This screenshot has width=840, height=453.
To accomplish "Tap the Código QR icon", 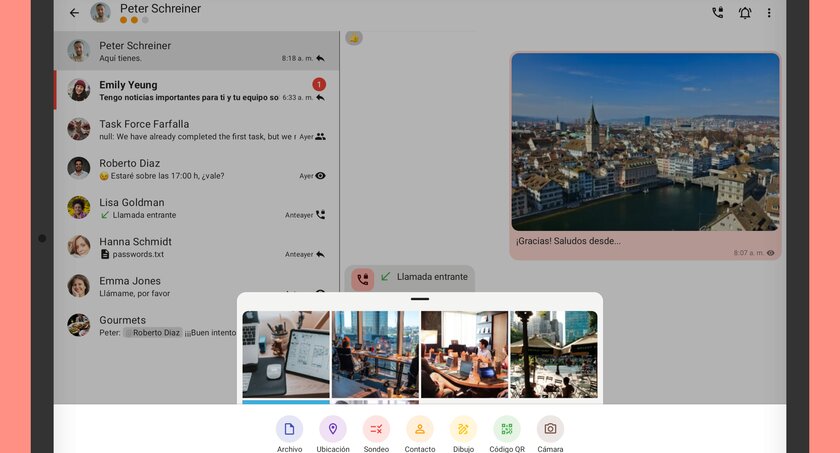I will pos(507,429).
